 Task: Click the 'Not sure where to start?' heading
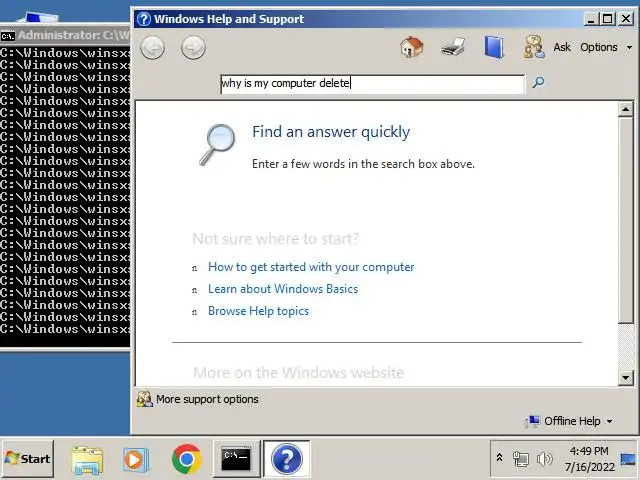coord(276,239)
